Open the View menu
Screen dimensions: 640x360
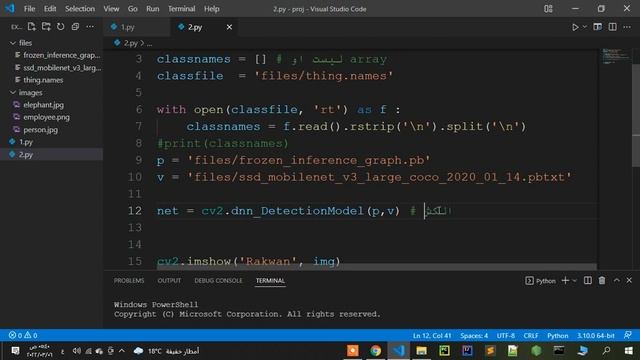coord(111,9)
